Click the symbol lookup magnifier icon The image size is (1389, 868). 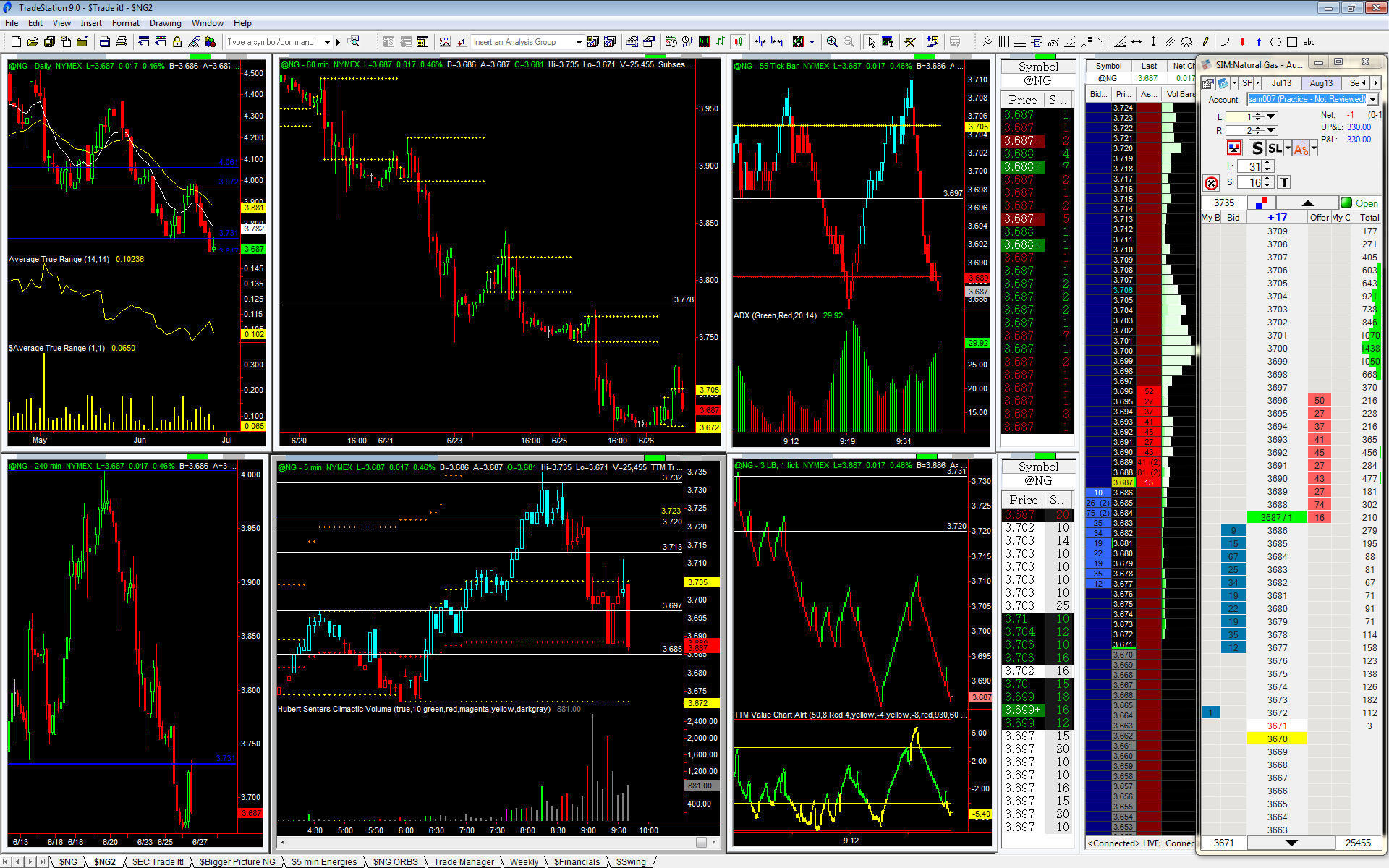pos(353,42)
